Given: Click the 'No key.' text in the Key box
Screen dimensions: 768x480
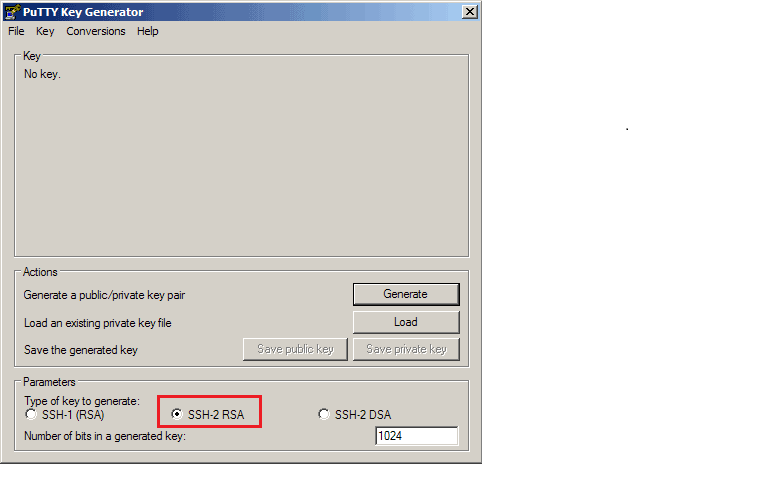Looking at the screenshot, I should click(42, 74).
